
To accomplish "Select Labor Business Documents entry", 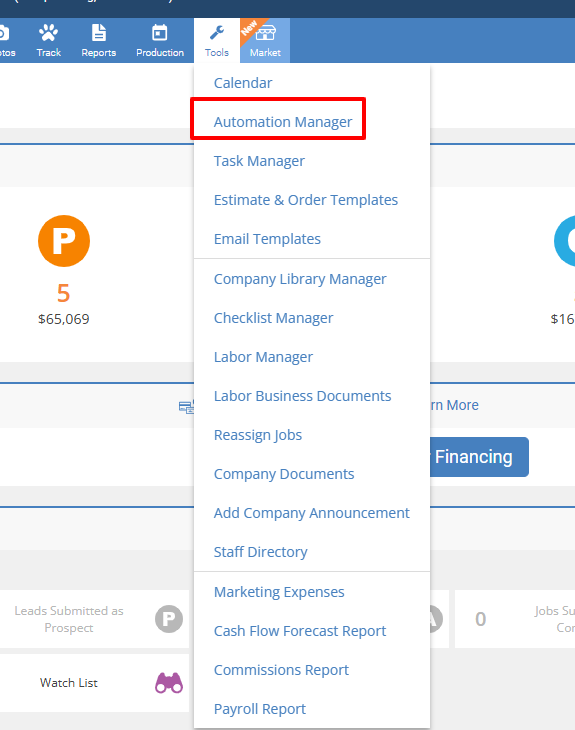I will tap(302, 396).
